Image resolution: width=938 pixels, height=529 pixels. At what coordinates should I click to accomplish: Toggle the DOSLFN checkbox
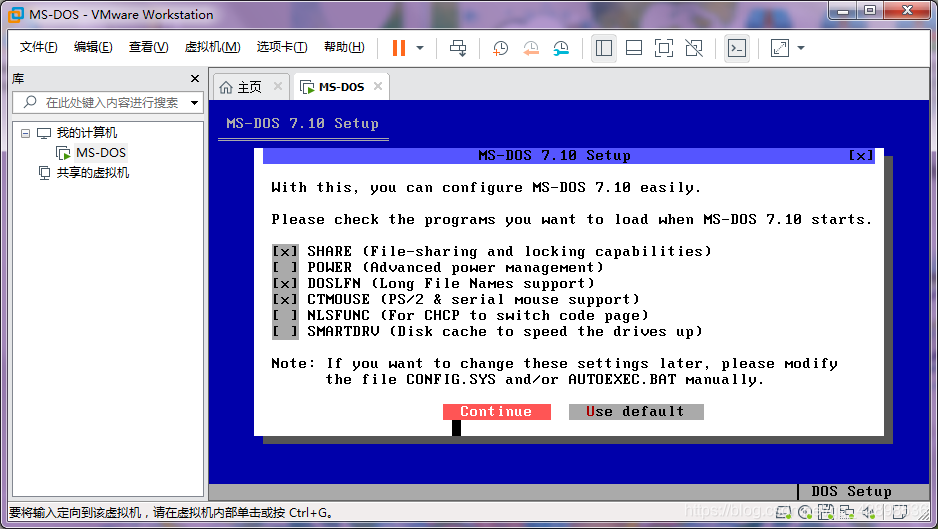click(285, 284)
